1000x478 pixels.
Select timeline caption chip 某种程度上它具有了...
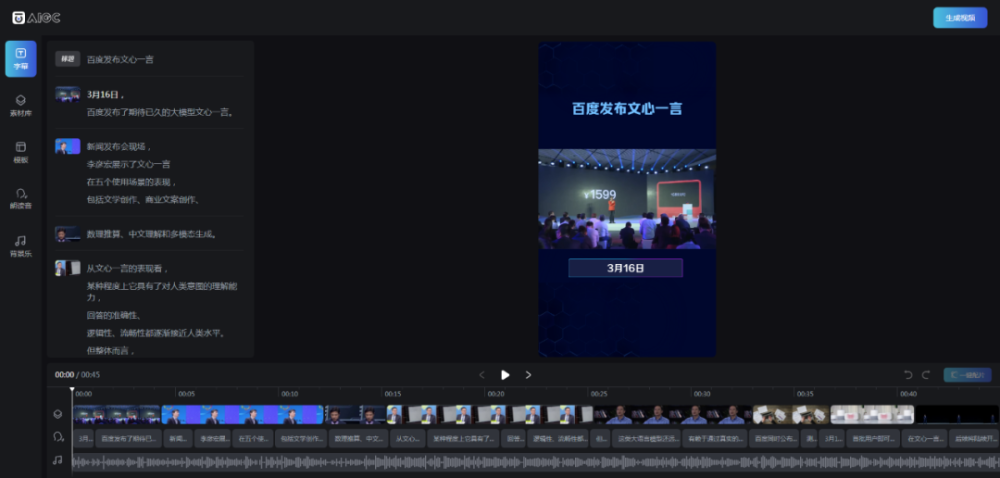click(463, 438)
